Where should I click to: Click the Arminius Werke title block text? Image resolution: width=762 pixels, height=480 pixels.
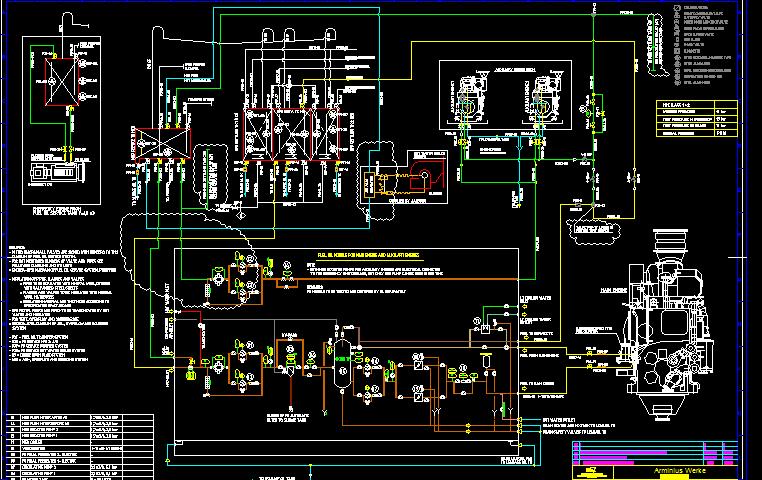click(679, 470)
